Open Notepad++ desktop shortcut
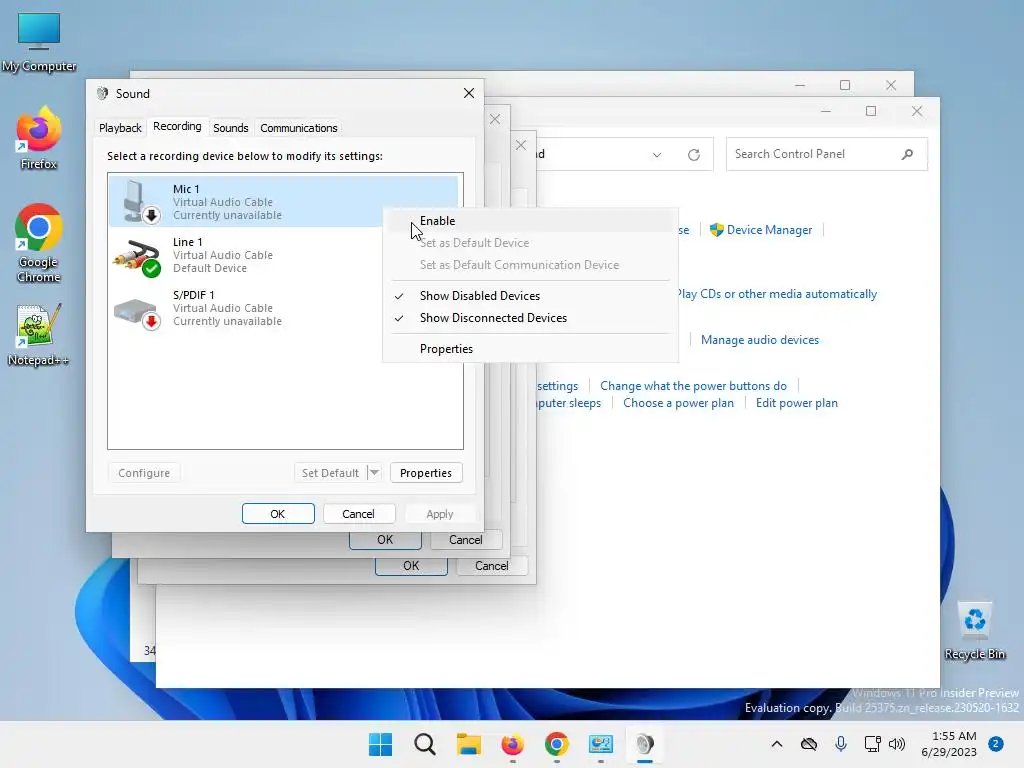Image resolution: width=1024 pixels, height=768 pixels. (39, 335)
